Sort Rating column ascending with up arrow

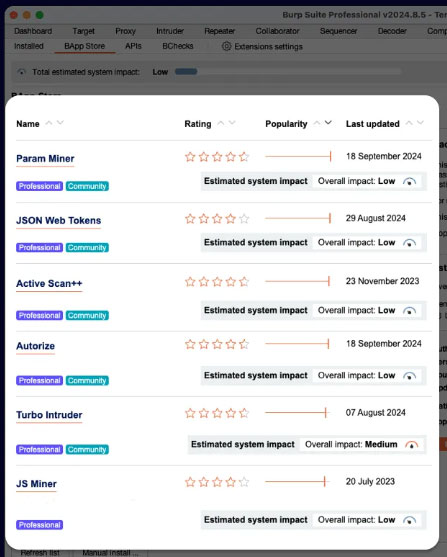(221, 123)
